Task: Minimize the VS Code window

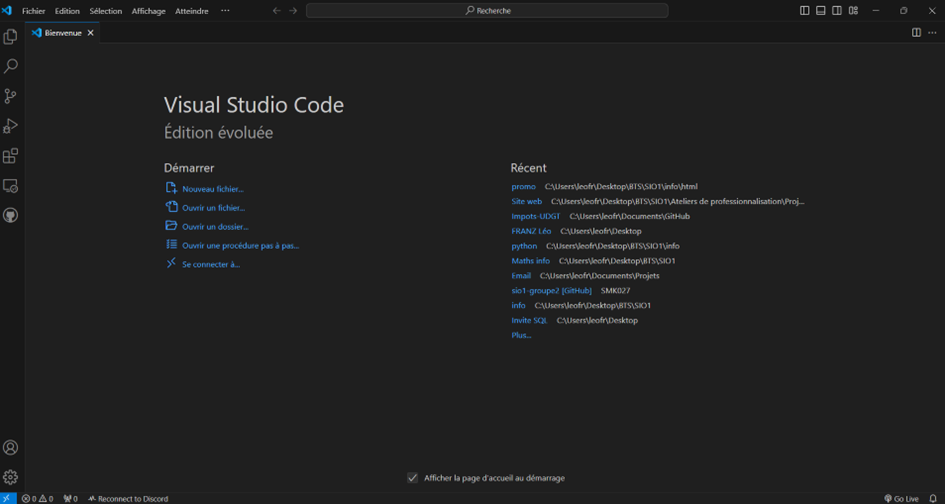Action: click(x=876, y=11)
